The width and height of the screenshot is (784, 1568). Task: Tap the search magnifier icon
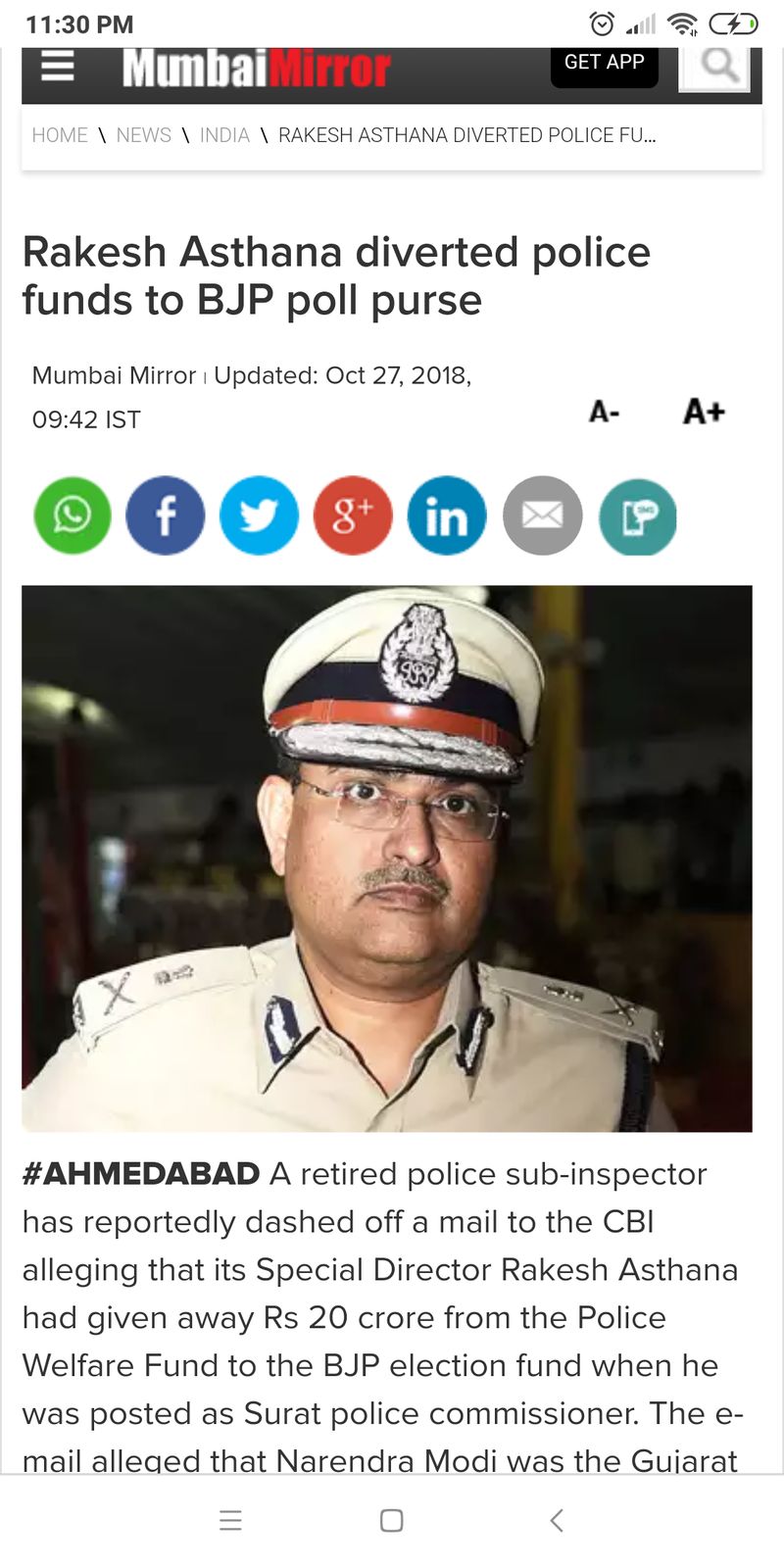pos(714,67)
